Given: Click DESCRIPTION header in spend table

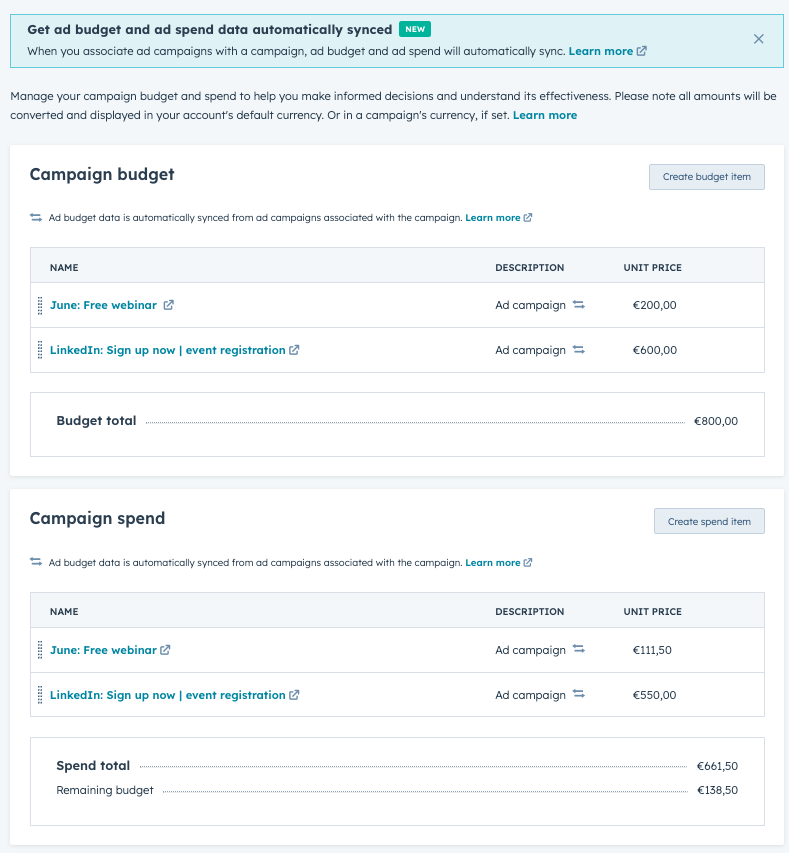Looking at the screenshot, I should pos(529,611).
